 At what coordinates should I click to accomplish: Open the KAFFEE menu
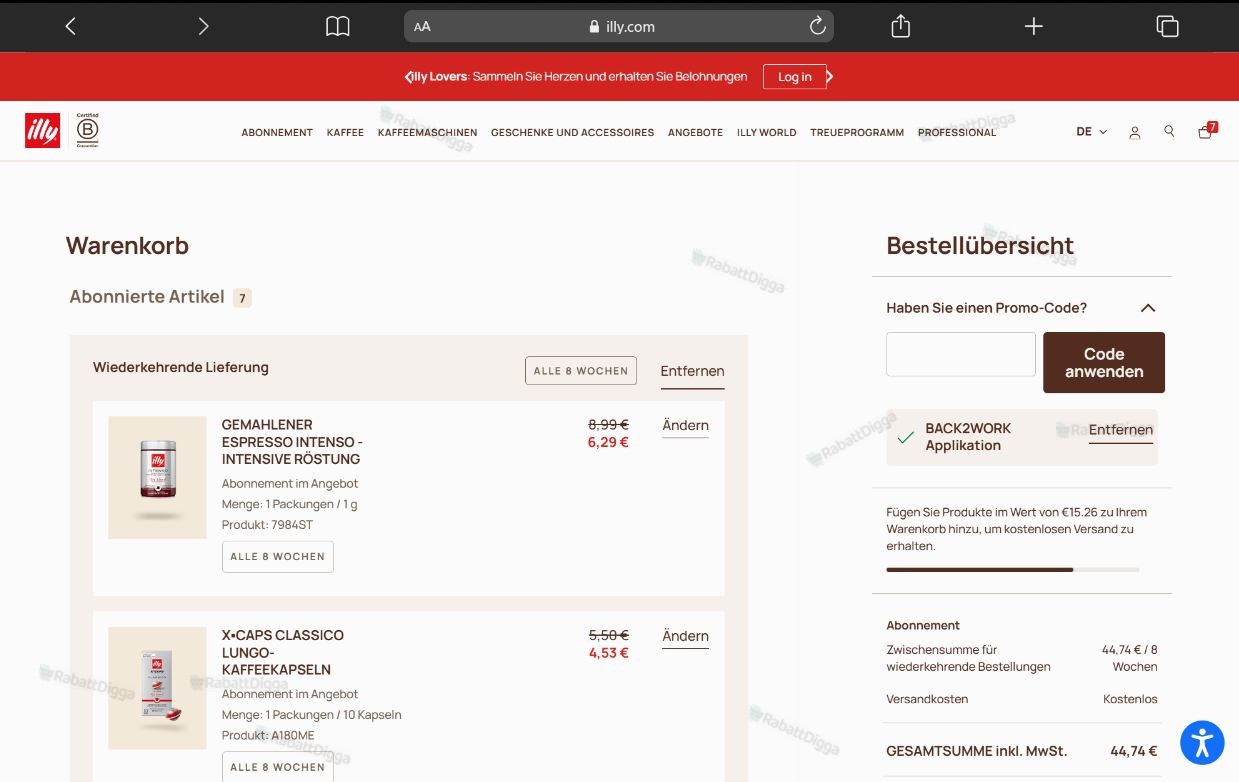(345, 132)
